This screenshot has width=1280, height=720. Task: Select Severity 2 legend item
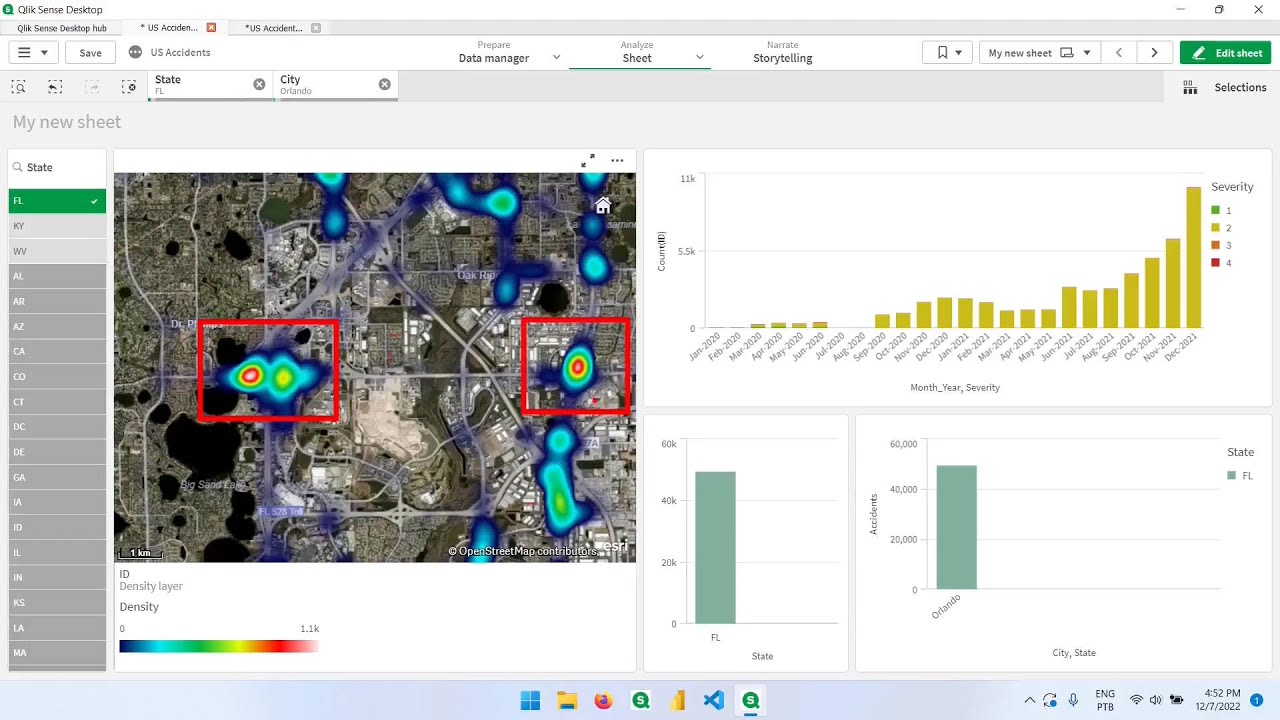click(1221, 228)
